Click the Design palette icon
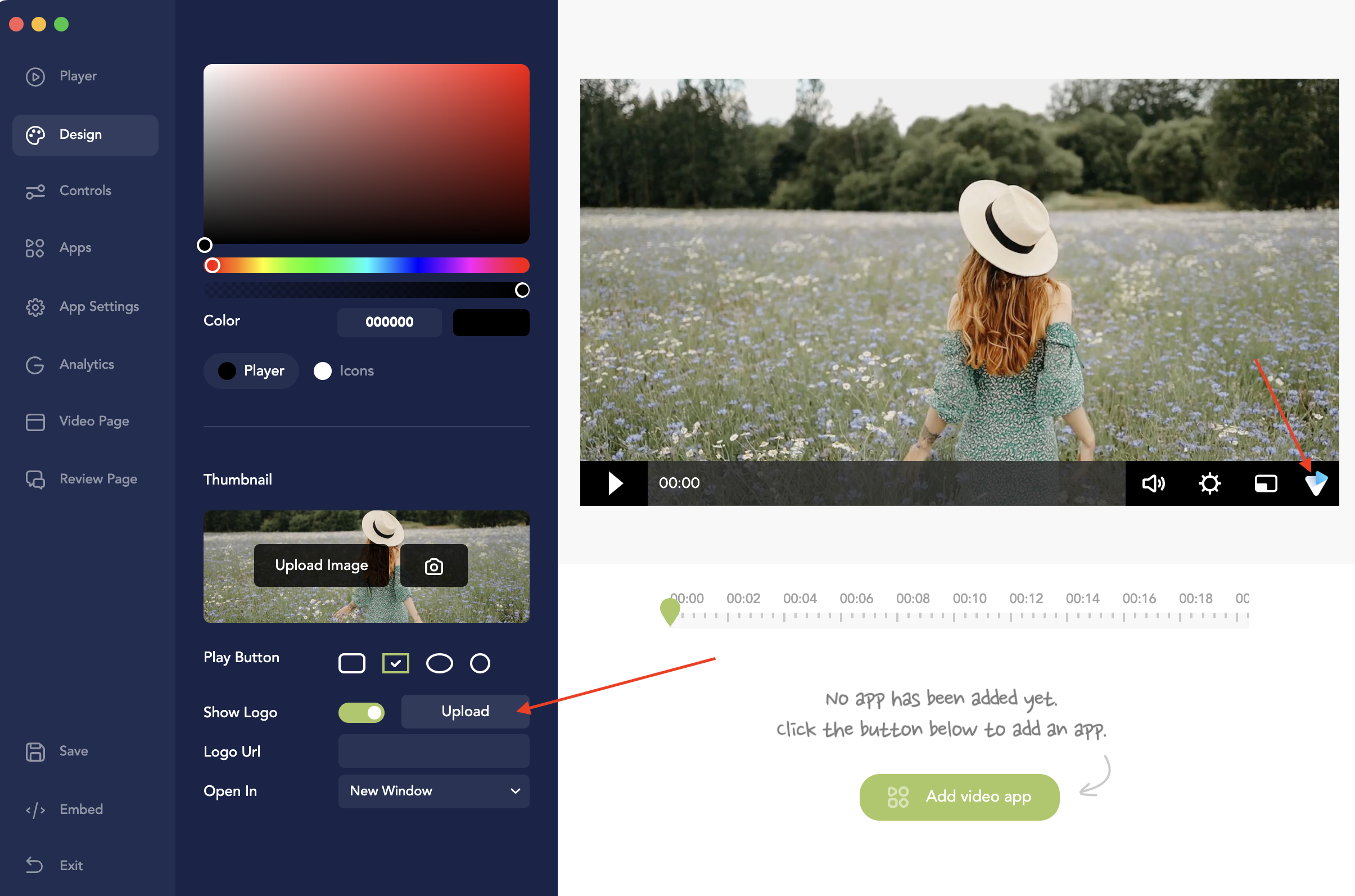Image resolution: width=1355 pixels, height=896 pixels. pos(35,135)
